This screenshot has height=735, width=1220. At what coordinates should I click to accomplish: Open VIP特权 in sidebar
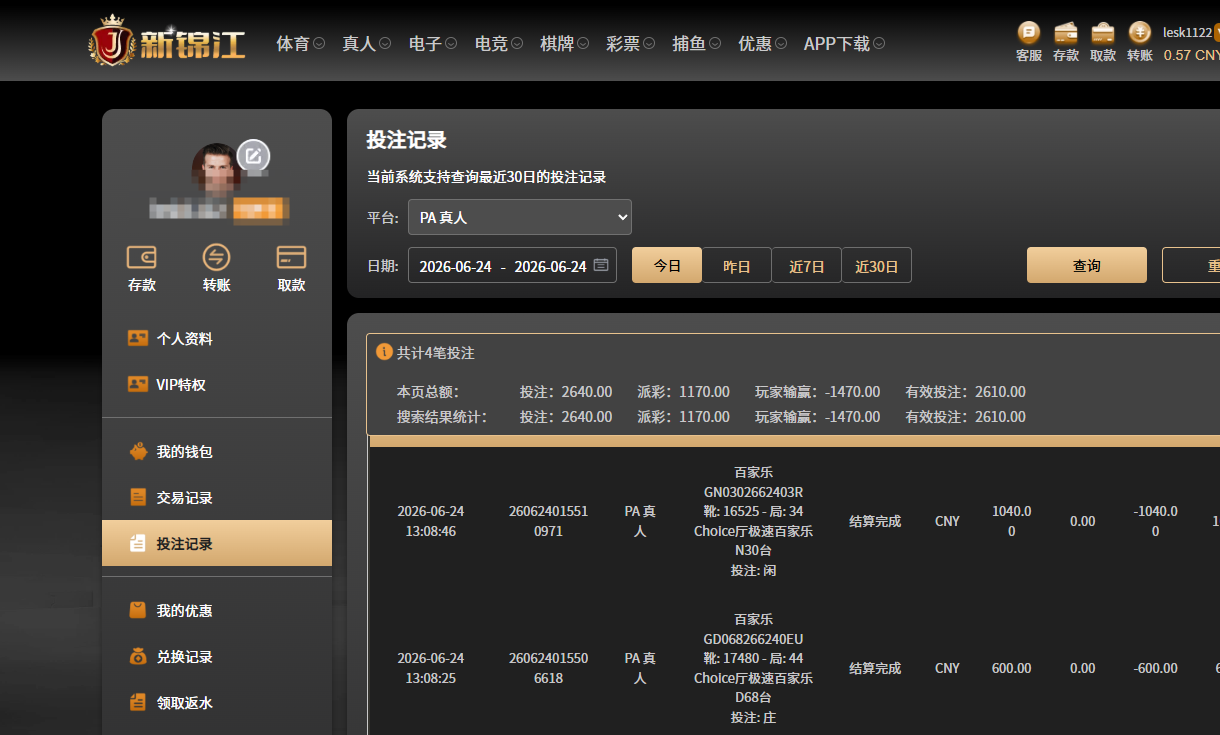(217, 385)
